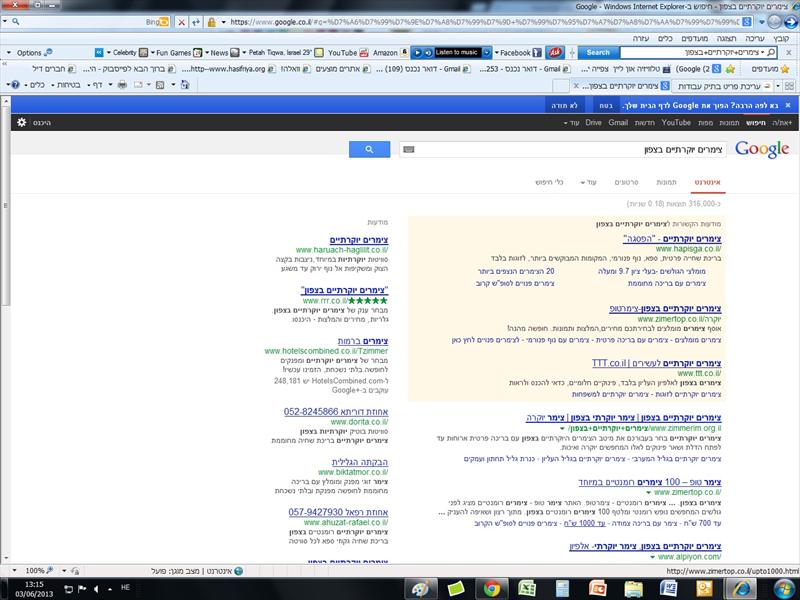Open the www.hapisga.co.il ad result title
Viewport: 800px width, 600px height.
(672, 238)
